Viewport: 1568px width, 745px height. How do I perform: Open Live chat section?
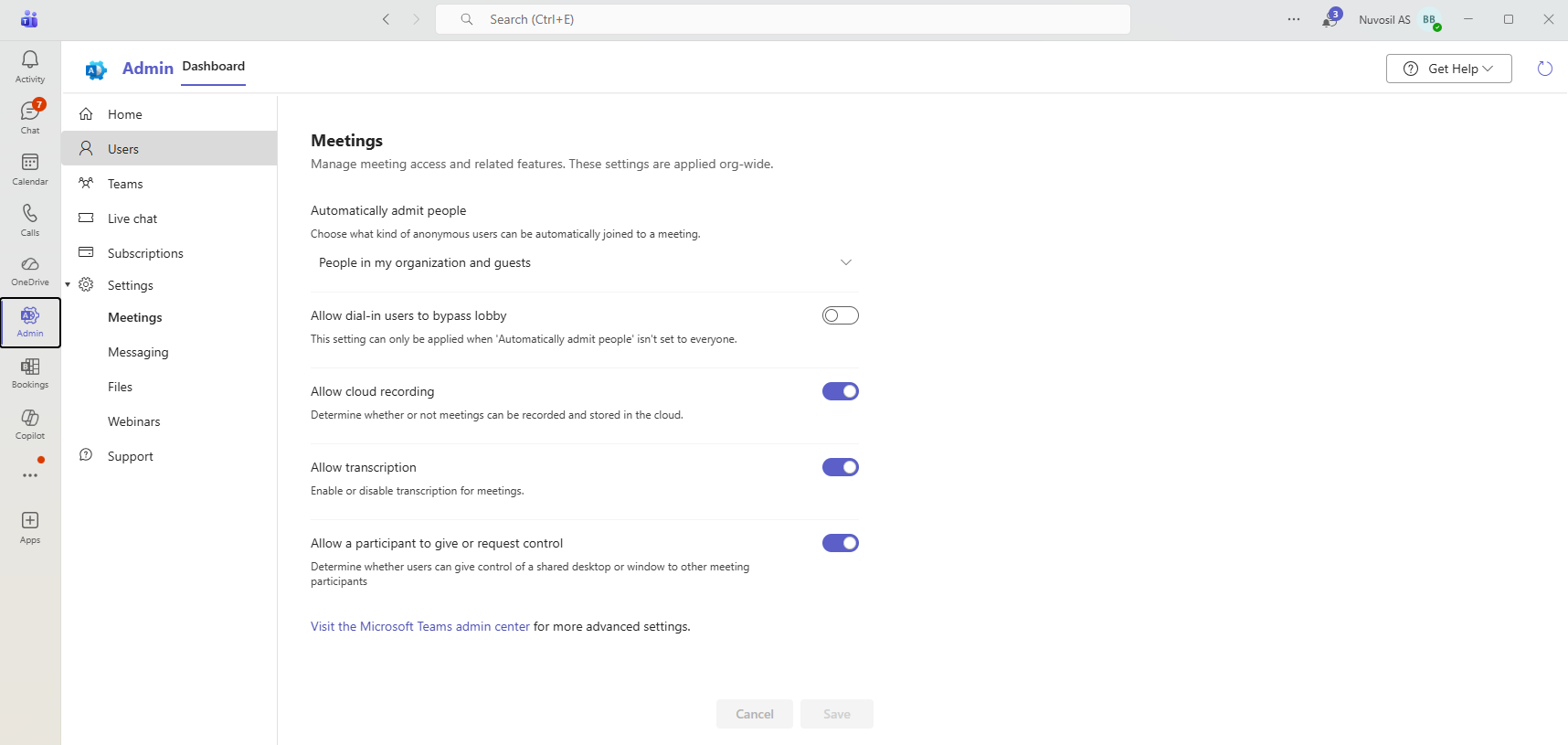coord(169,218)
